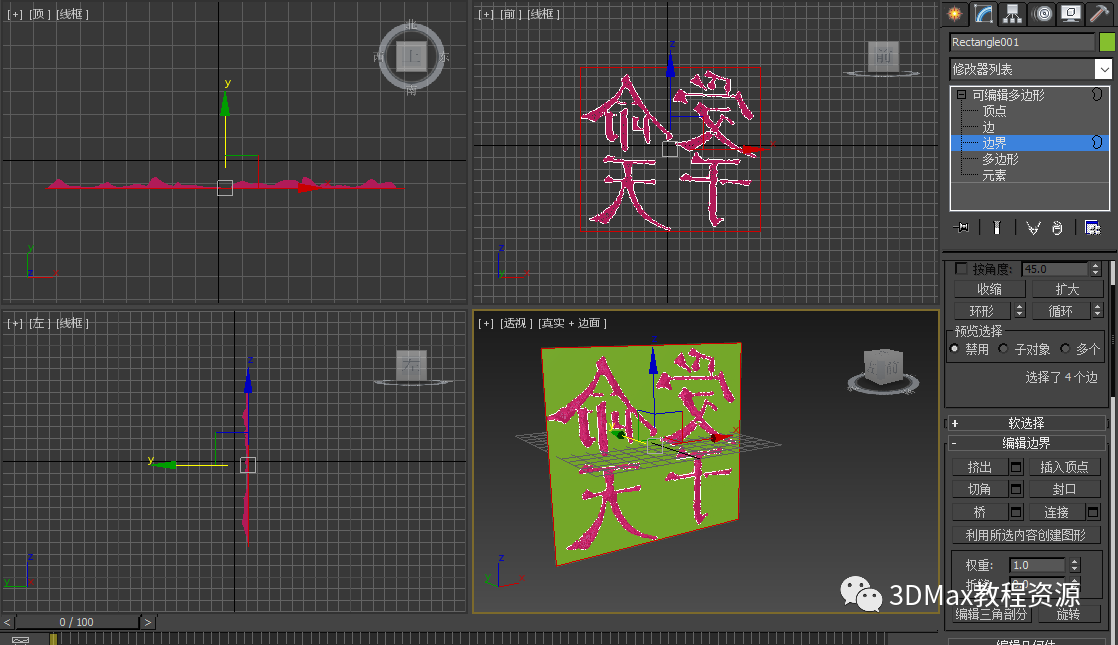Enable the 按角度 checkbox

tap(961, 269)
